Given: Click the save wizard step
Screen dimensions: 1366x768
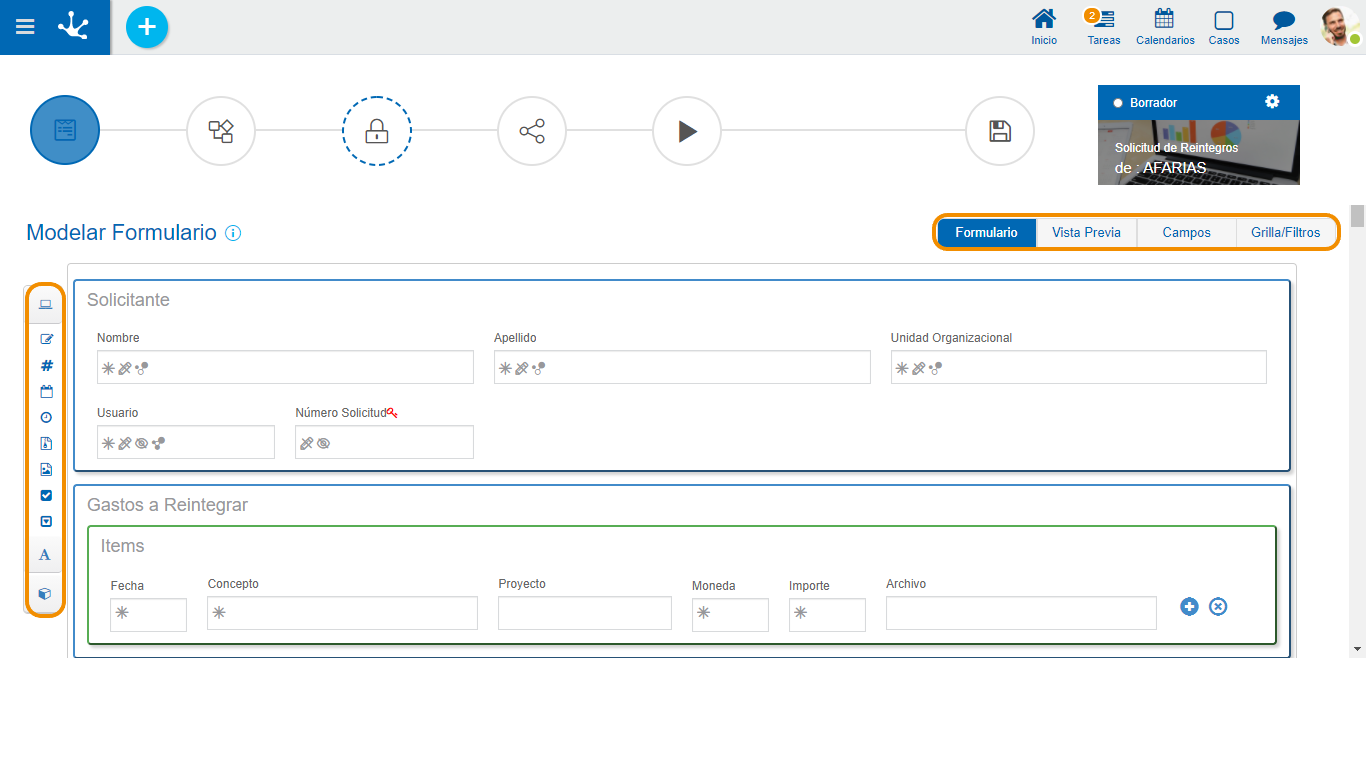Looking at the screenshot, I should 1000,131.
